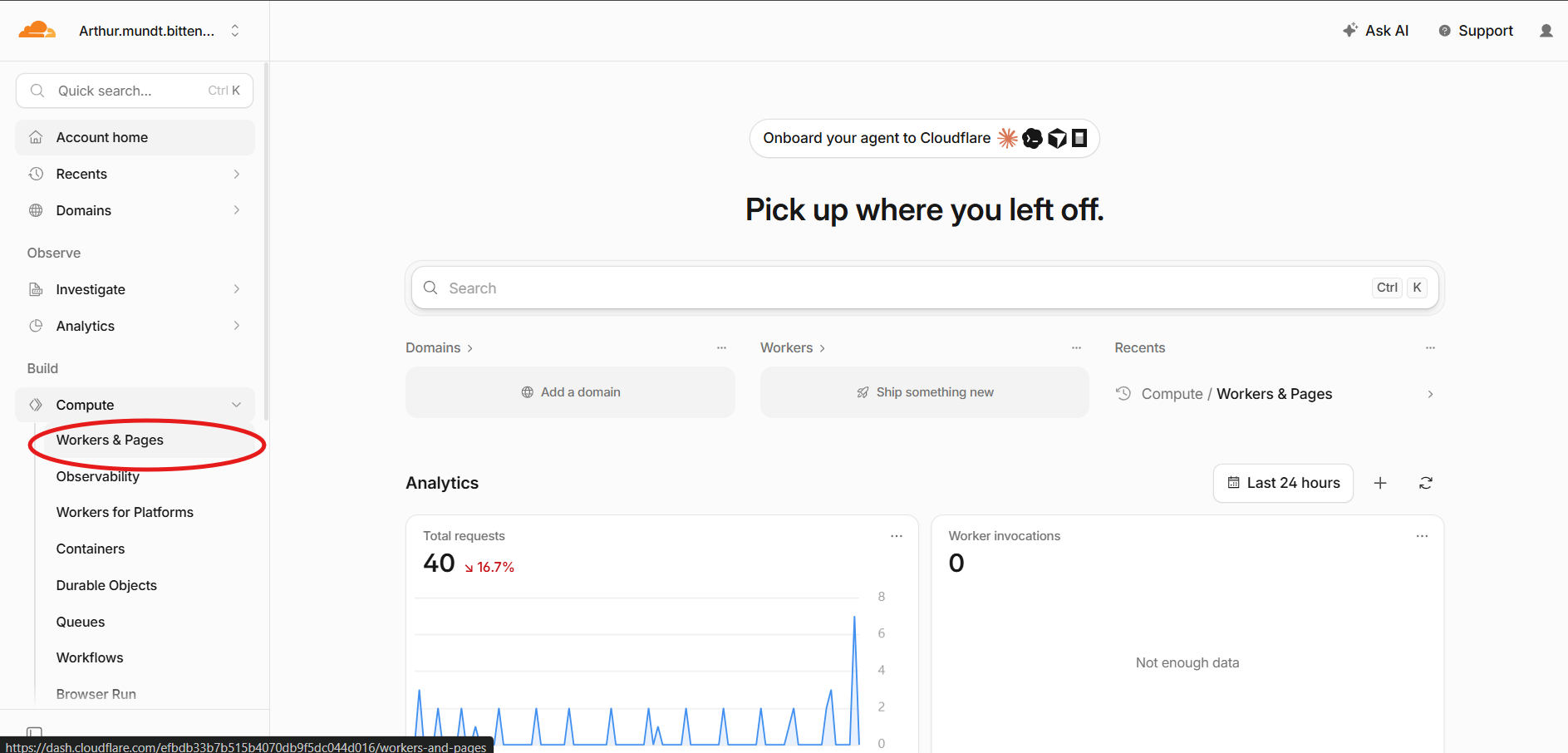Click the Not enough data message
This screenshot has height=753, width=1568.
[x=1187, y=662]
